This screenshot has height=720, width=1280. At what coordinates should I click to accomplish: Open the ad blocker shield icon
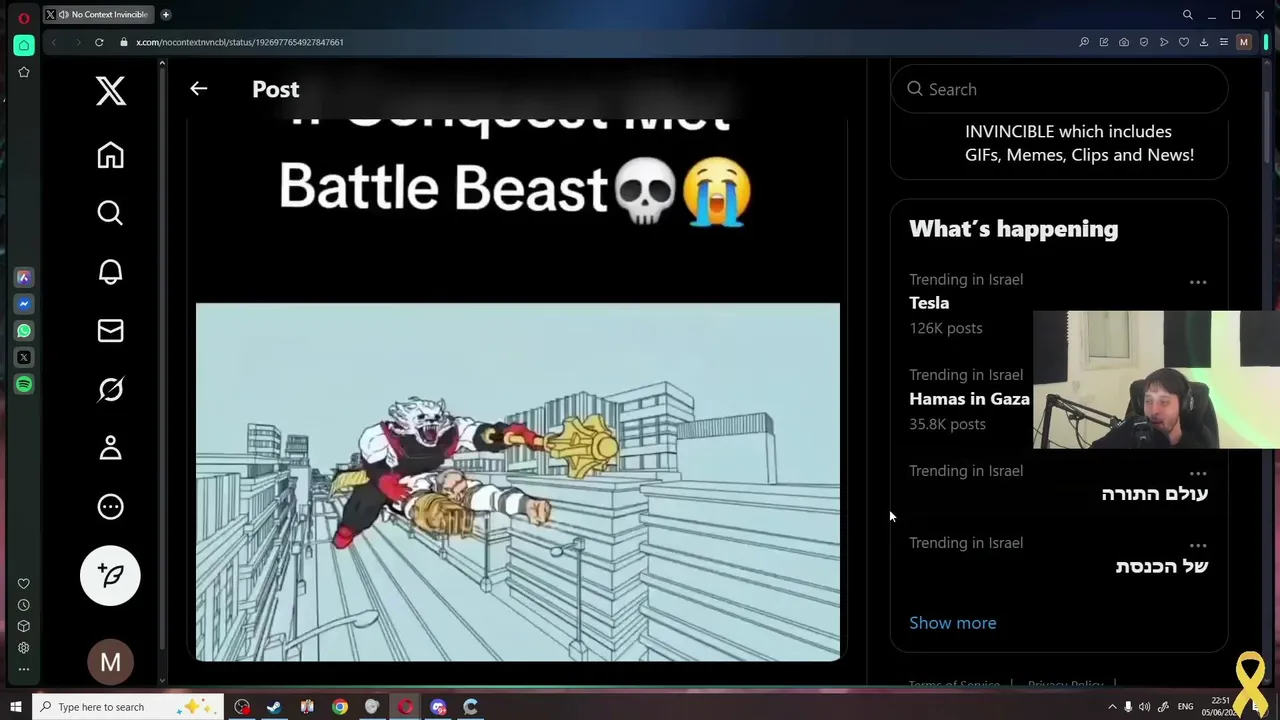click(1144, 42)
